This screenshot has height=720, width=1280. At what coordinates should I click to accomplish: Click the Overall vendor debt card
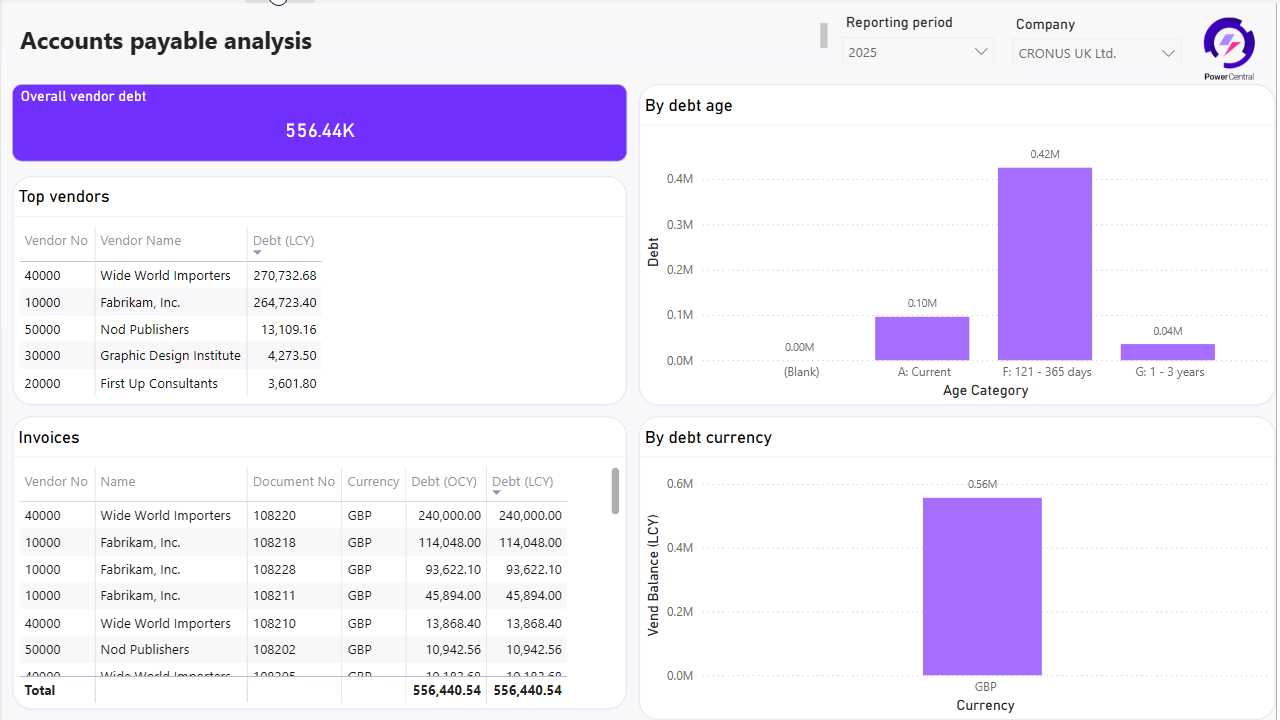(320, 123)
